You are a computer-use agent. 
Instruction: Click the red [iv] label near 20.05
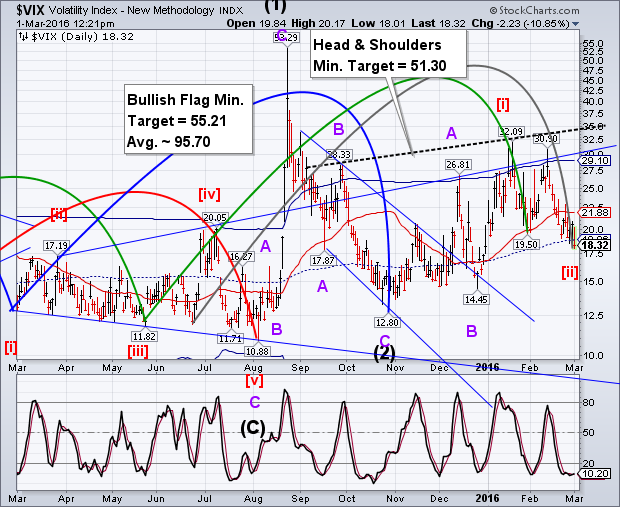211,195
